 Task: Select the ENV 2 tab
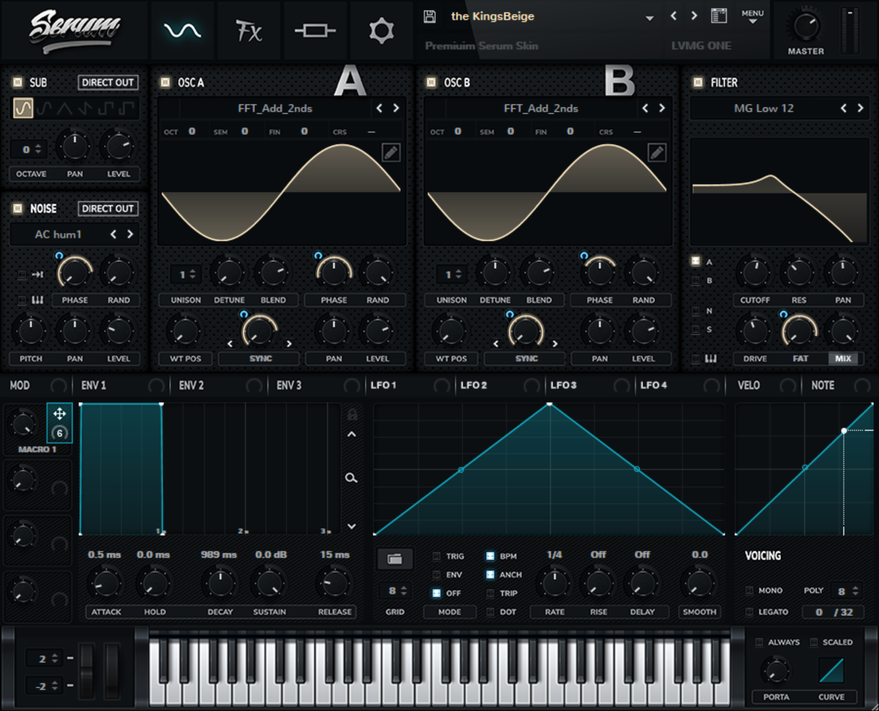click(192, 385)
